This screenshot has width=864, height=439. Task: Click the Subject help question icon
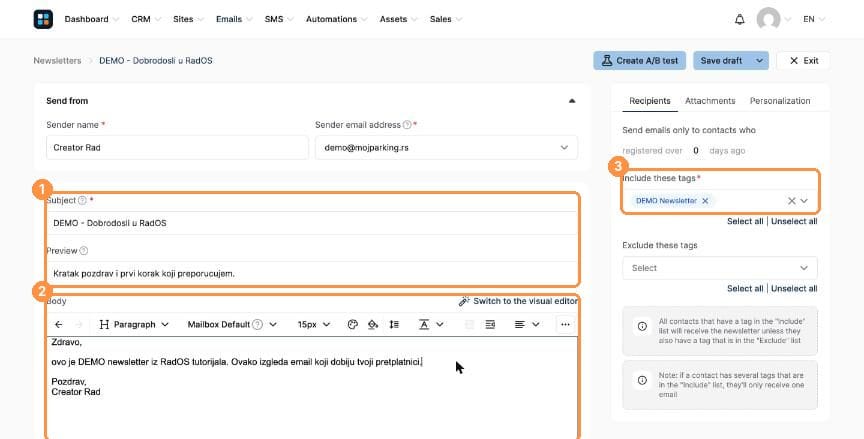[82, 200]
